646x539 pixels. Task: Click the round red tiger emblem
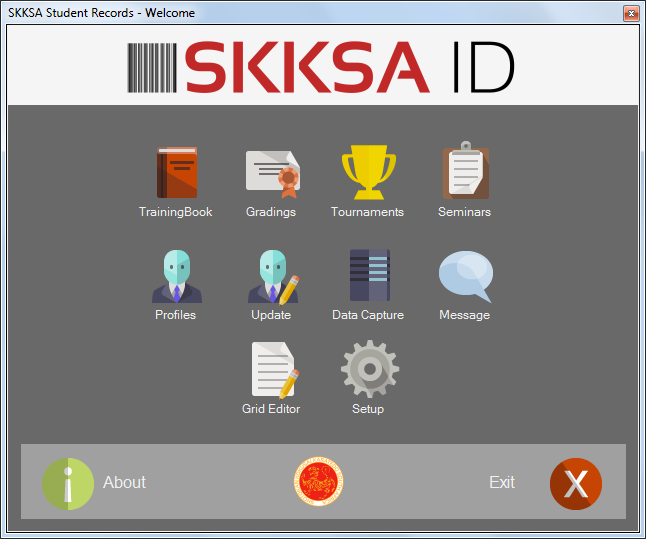[x=319, y=482]
